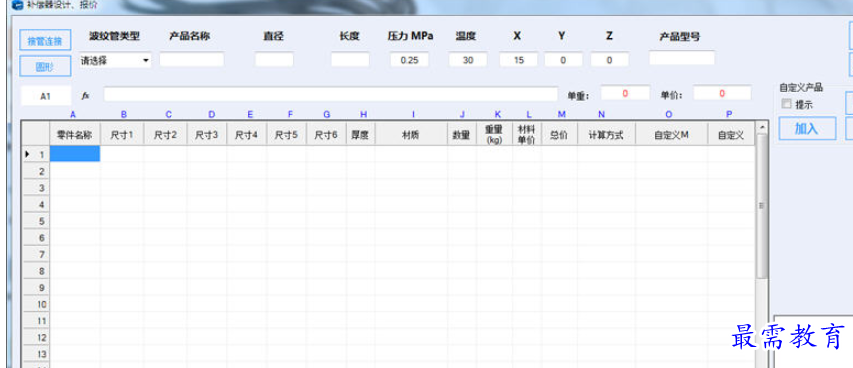Select row header 10
The image size is (853, 368).
point(35,304)
